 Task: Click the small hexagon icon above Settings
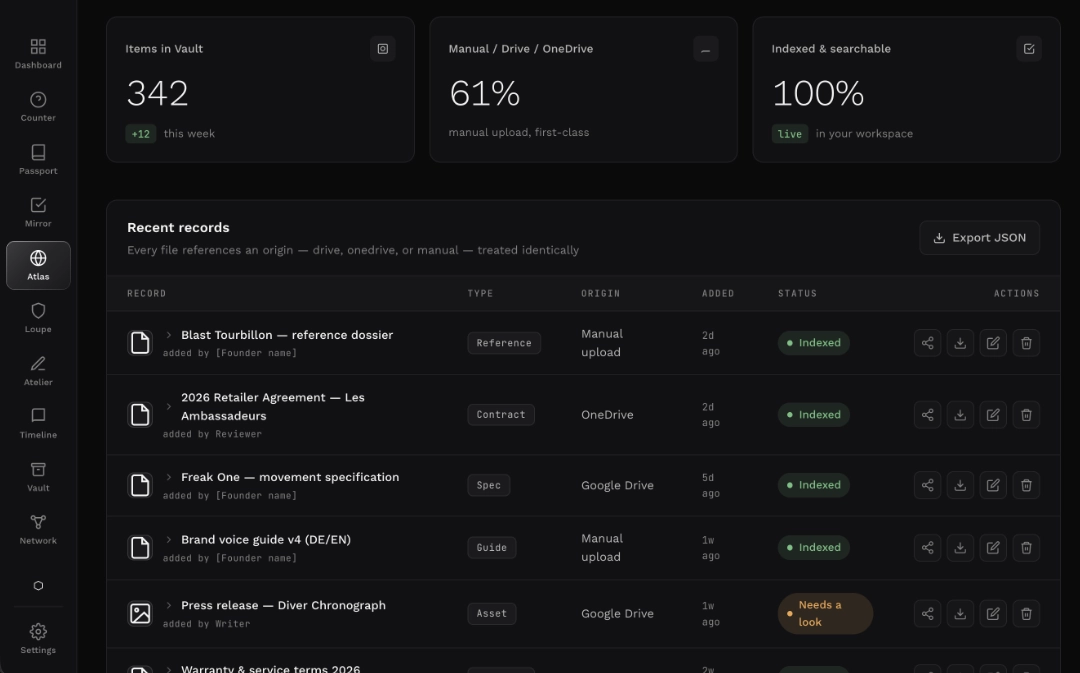point(38,586)
